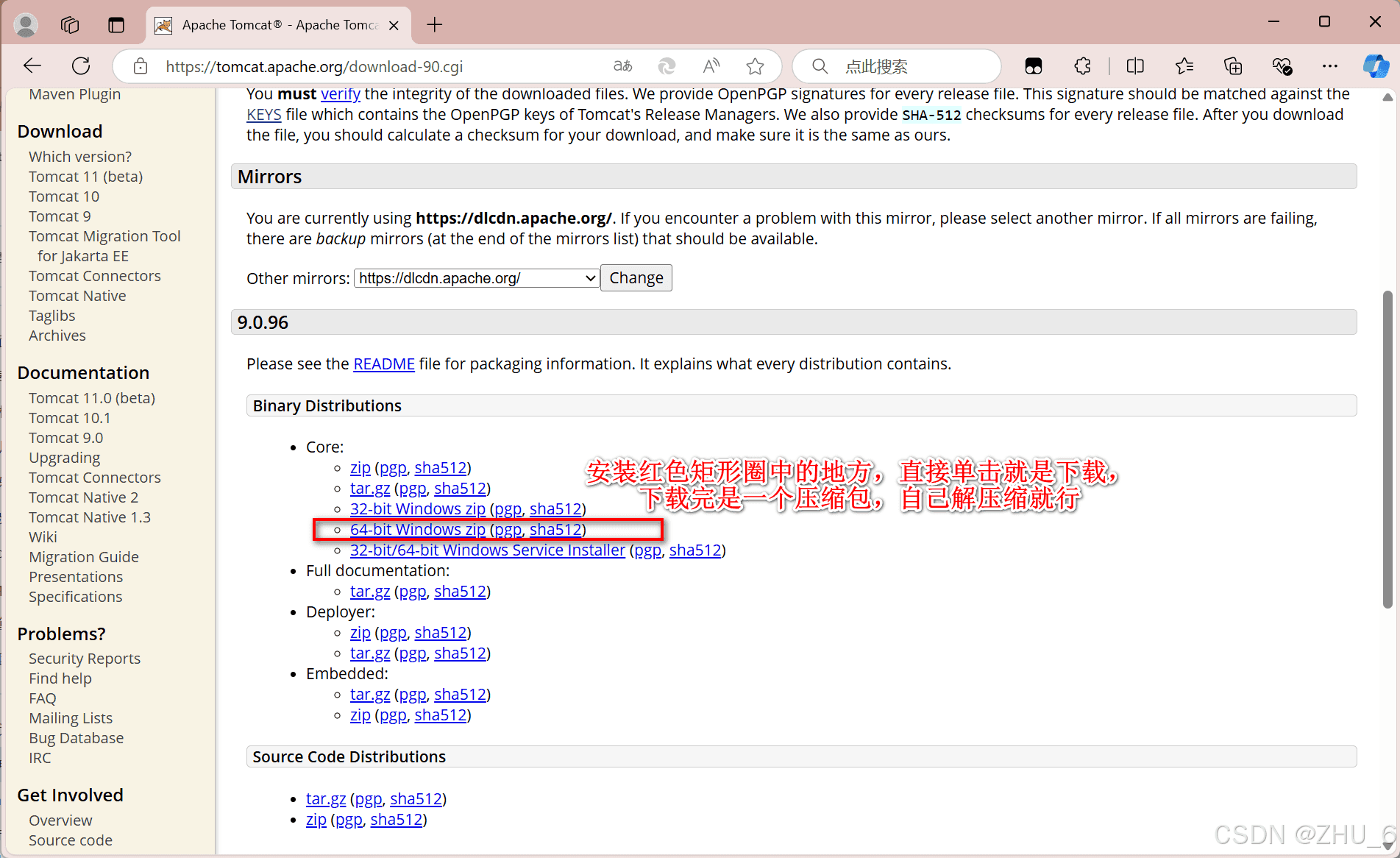Click the browser back arrow
The width and height of the screenshot is (1400, 858).
[32, 66]
